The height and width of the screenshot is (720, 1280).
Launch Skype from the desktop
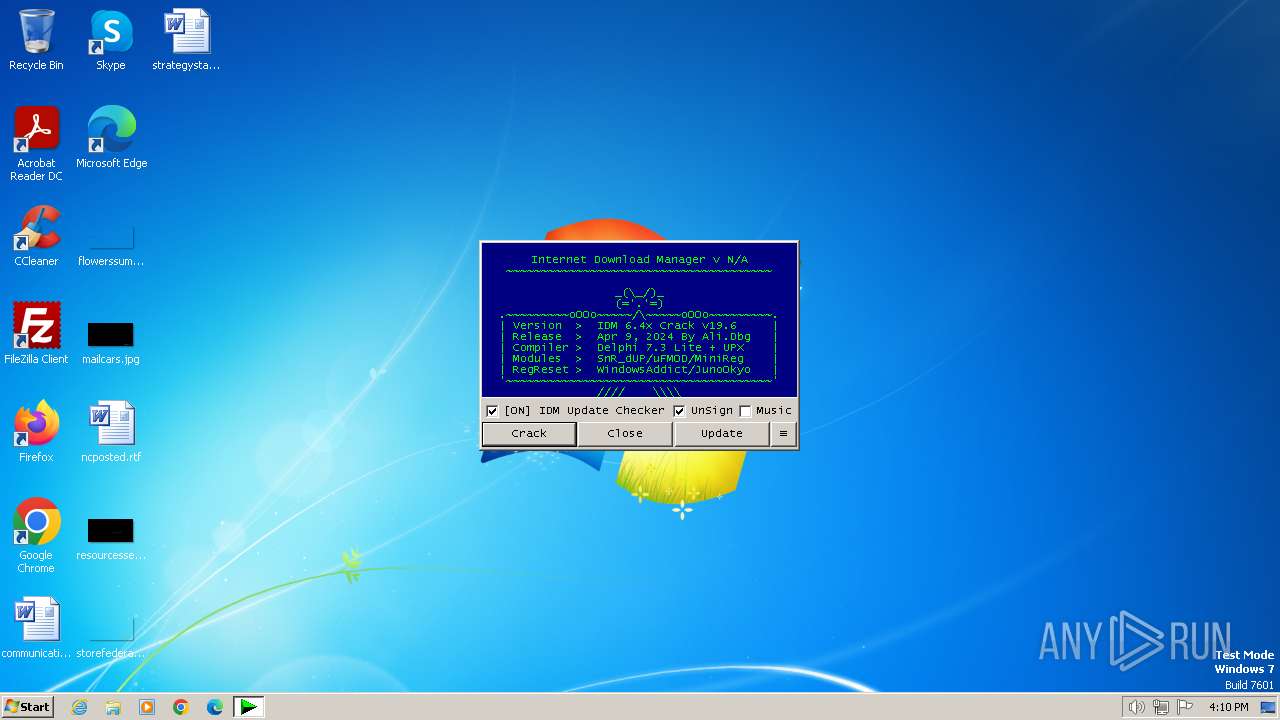click(x=111, y=40)
